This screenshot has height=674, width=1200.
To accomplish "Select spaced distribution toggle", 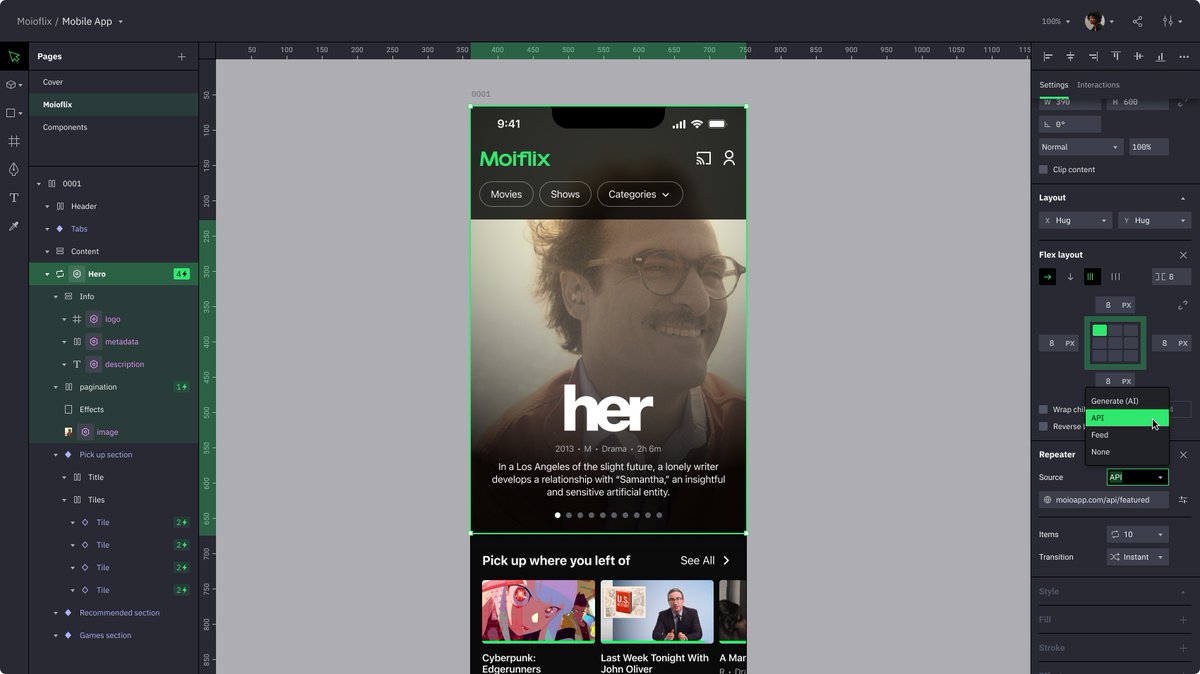I will coord(1116,277).
